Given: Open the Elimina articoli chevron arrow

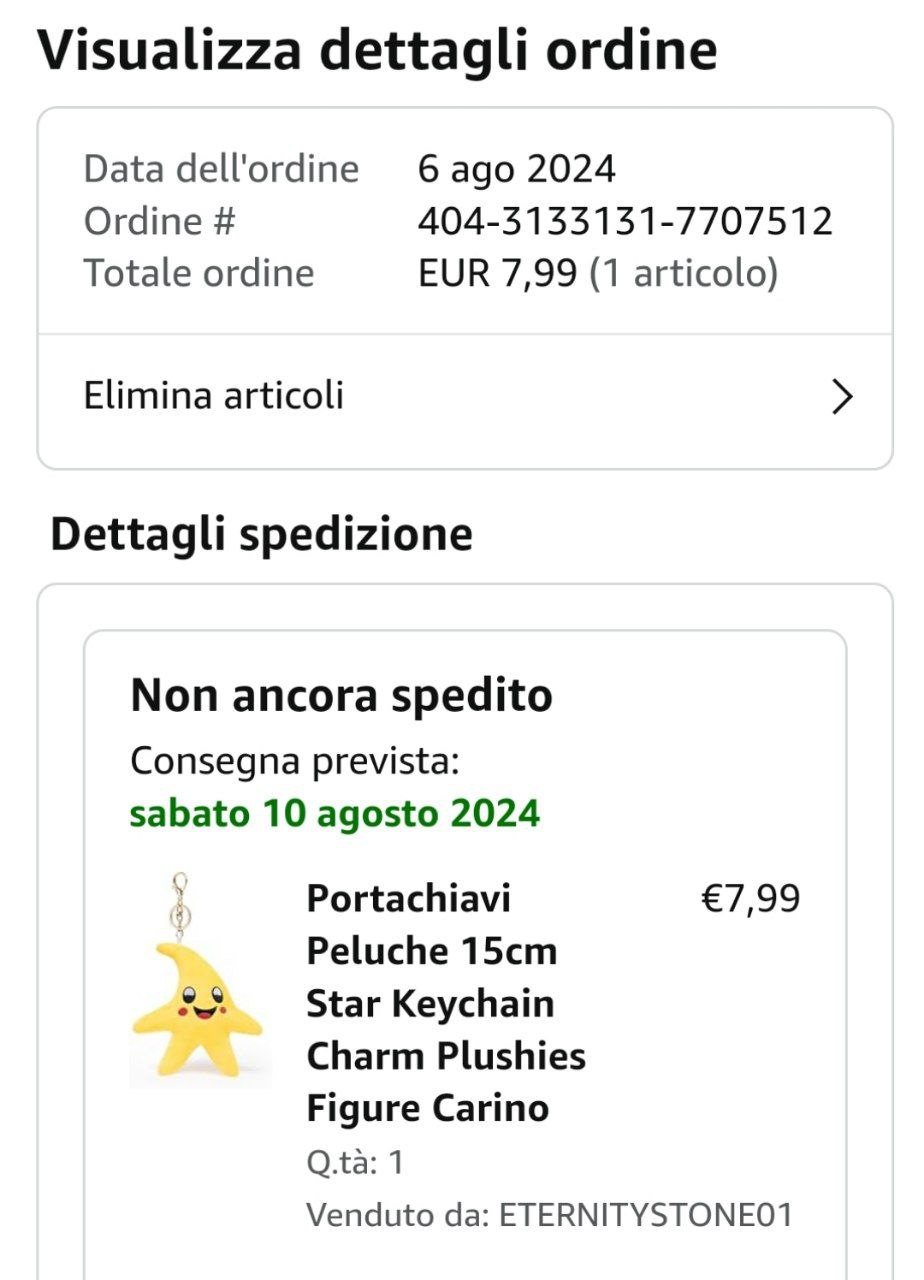Looking at the screenshot, I should 842,397.
